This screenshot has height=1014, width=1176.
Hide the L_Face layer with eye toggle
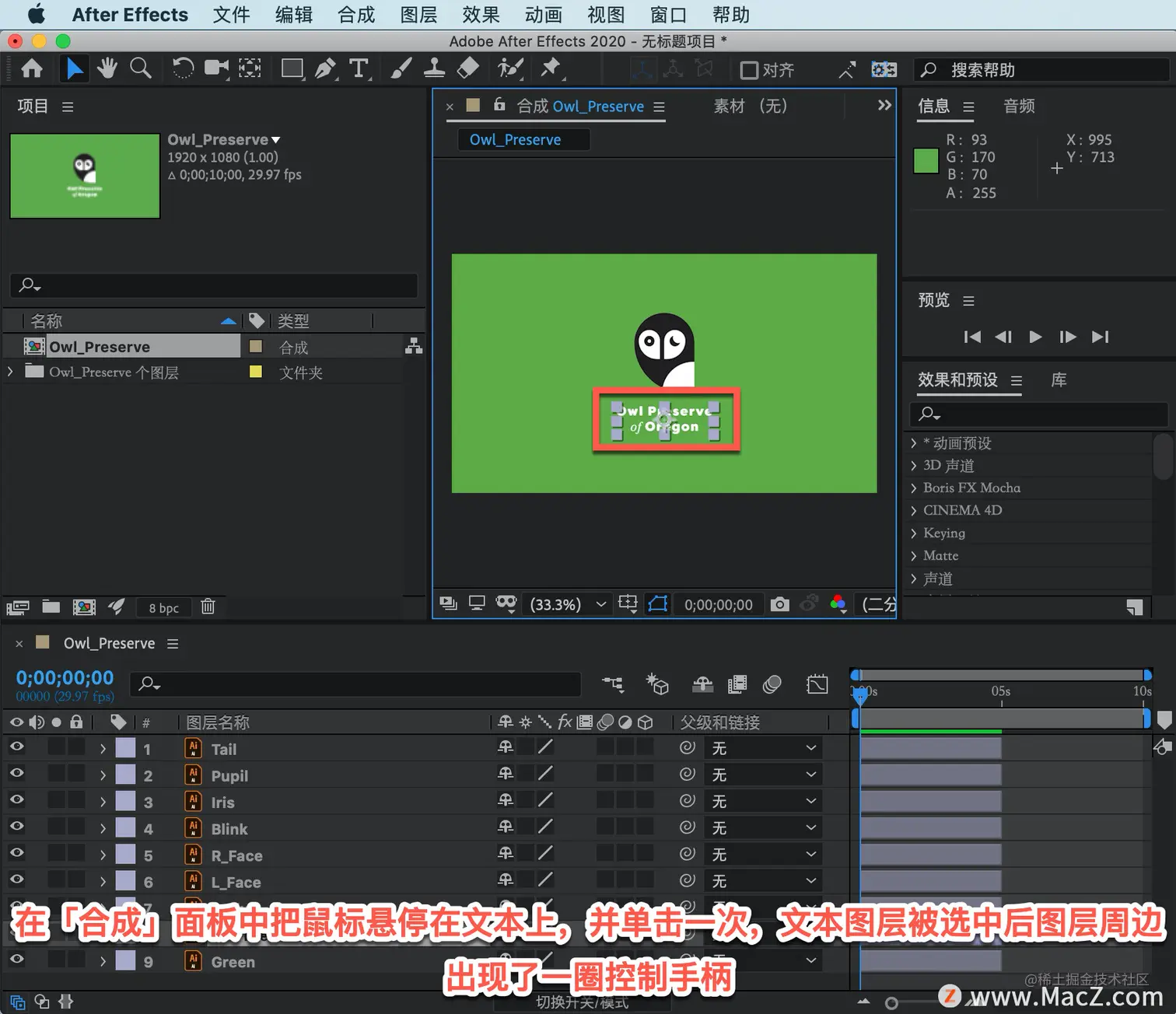pyautogui.click(x=16, y=879)
